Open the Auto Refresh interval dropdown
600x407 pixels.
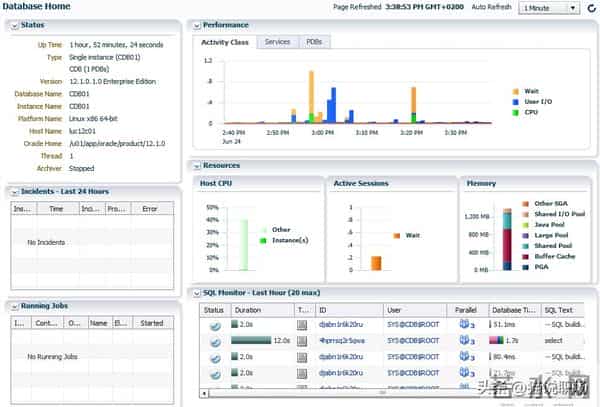548,8
